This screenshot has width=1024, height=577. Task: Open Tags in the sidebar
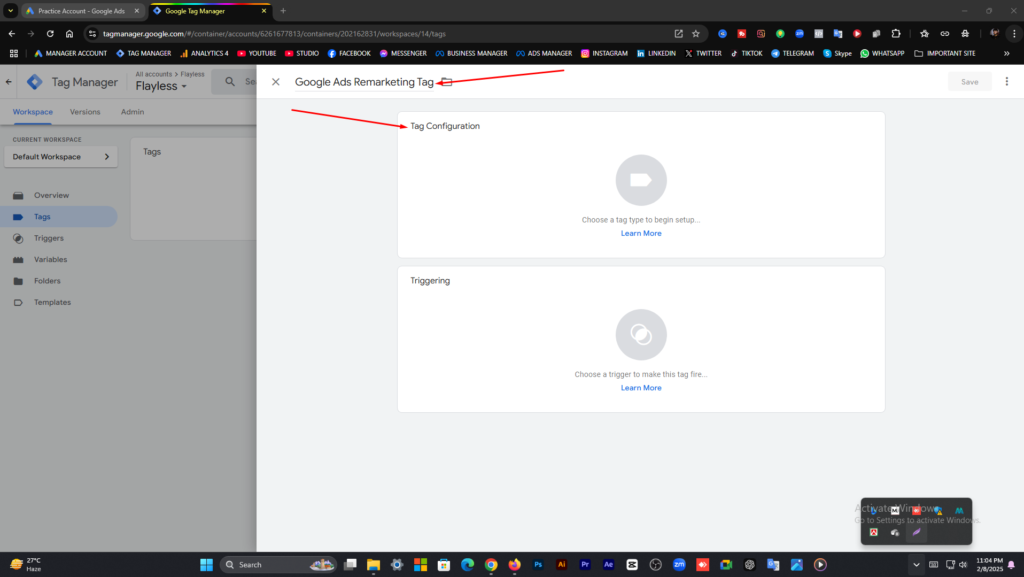click(42, 217)
